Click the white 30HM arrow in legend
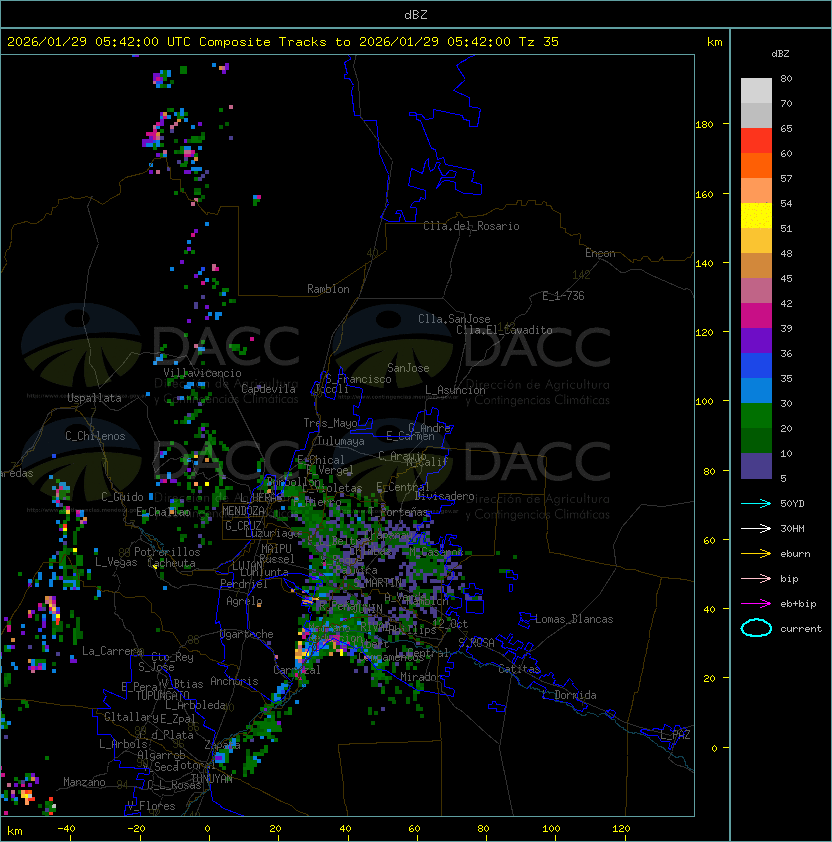This screenshot has height=842, width=832. [x=756, y=529]
